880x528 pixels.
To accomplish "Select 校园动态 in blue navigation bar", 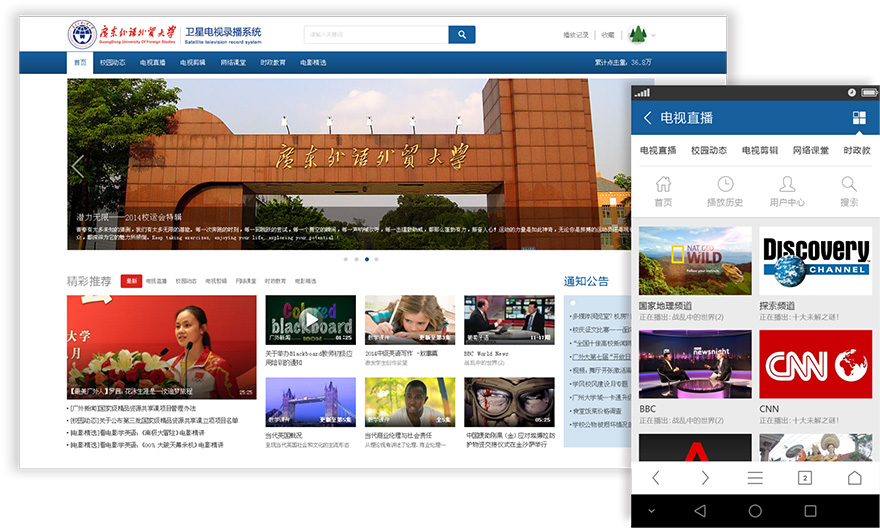I will (x=112, y=62).
